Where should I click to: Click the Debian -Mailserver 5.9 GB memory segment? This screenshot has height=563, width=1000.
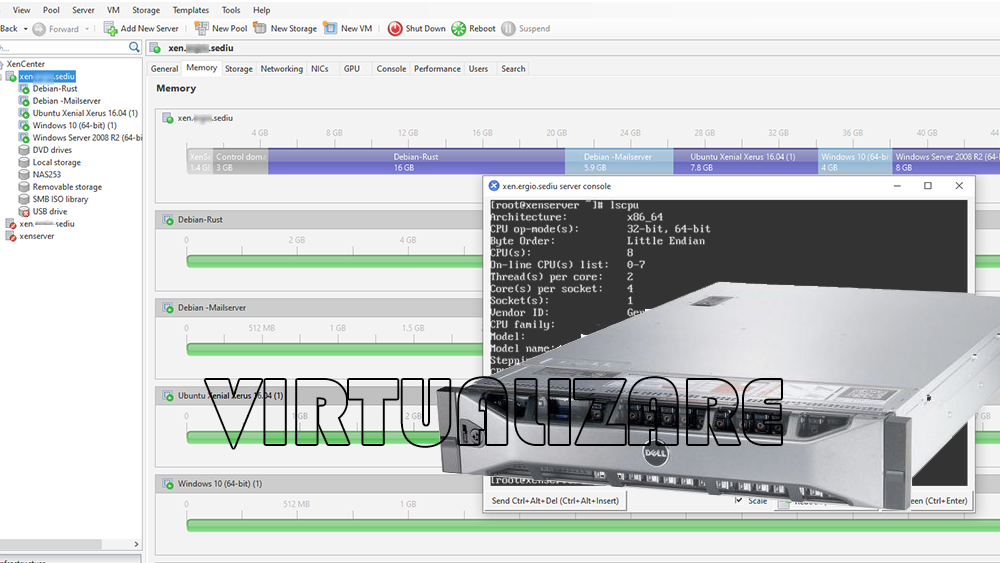(618, 162)
